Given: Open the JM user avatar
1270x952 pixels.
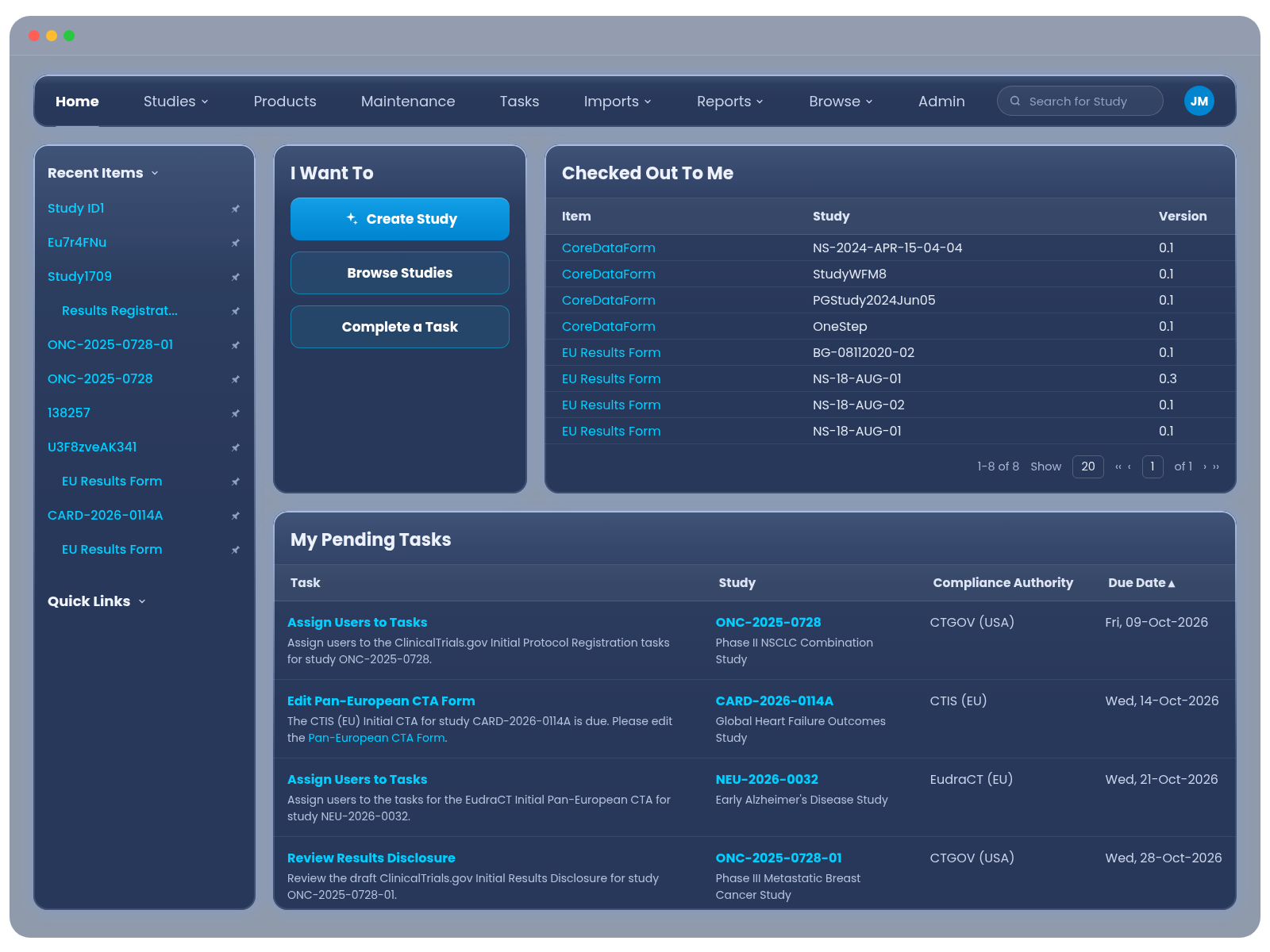Looking at the screenshot, I should [x=1199, y=101].
